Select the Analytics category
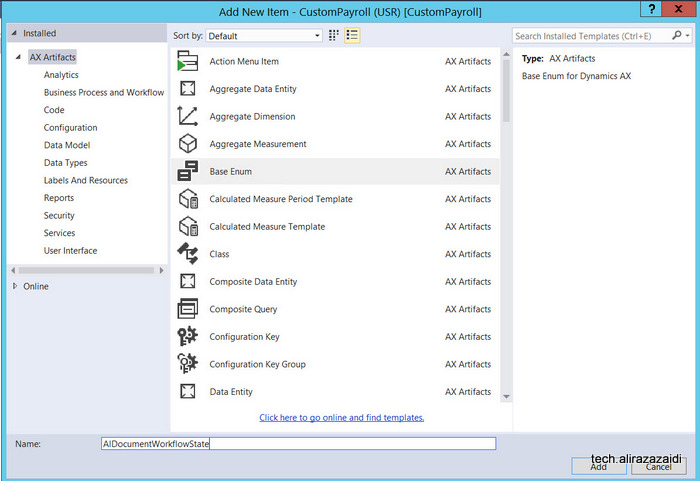 coord(61,75)
